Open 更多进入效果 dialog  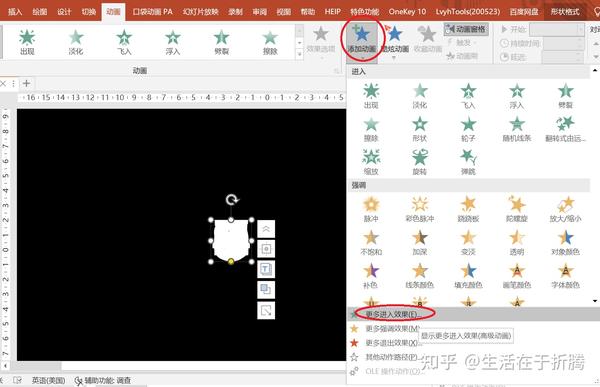(x=390, y=314)
